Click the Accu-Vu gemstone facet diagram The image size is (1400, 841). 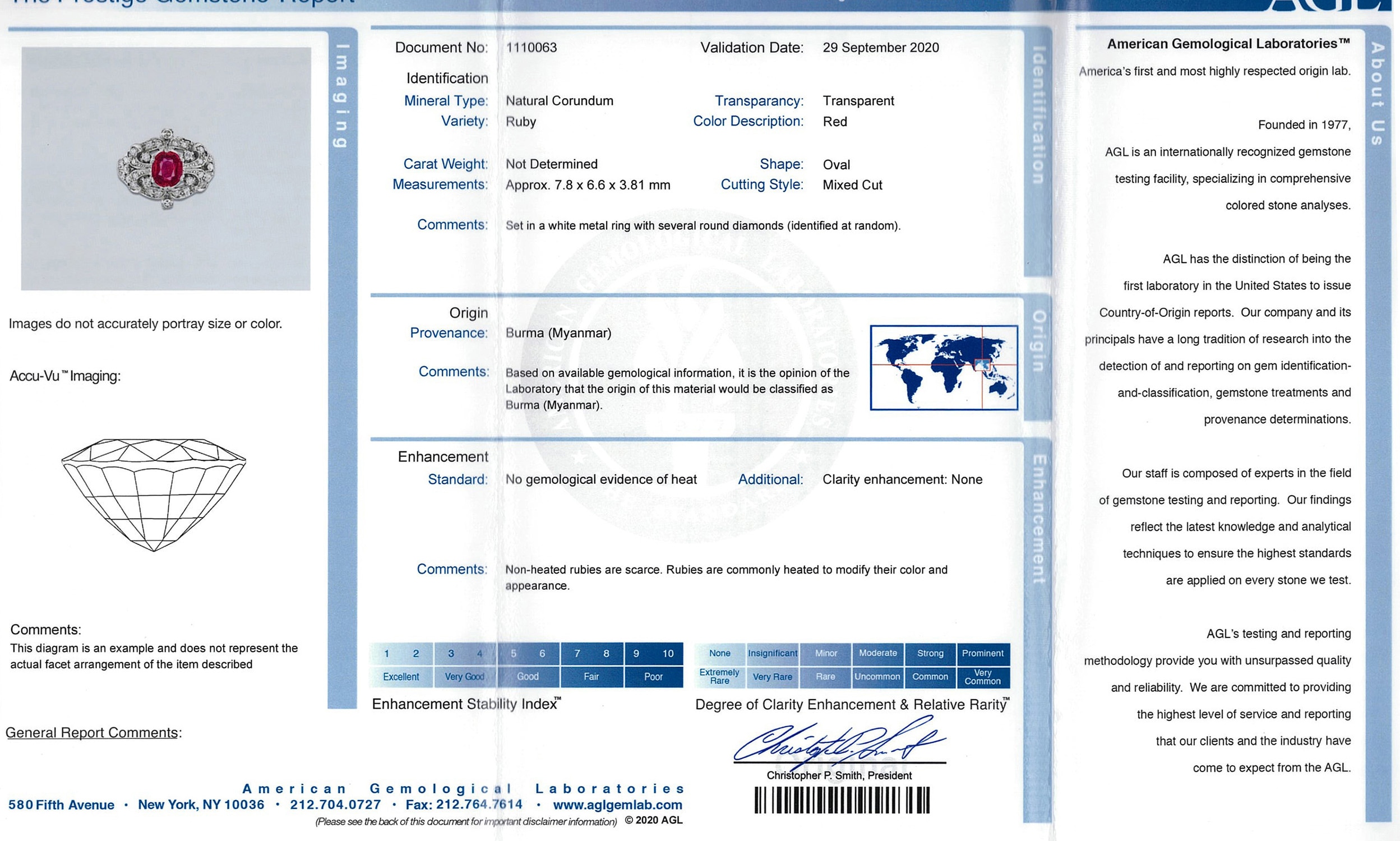[154, 494]
